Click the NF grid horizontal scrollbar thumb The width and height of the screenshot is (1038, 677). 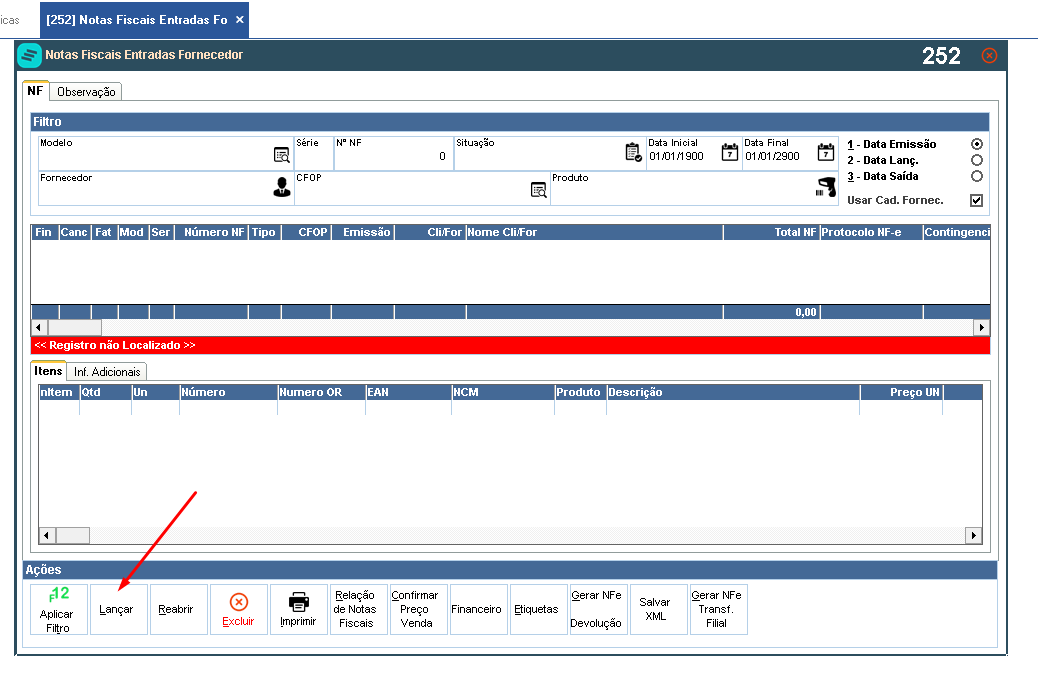pos(74,327)
